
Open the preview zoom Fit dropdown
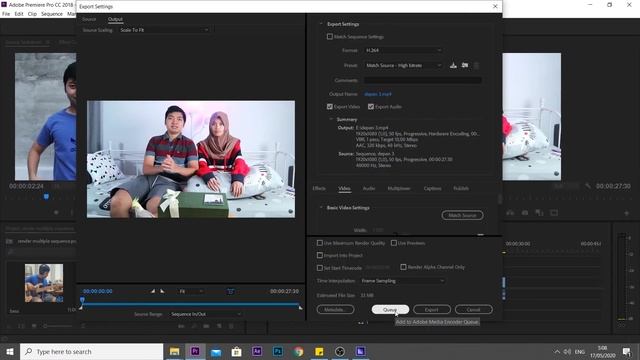(191, 291)
